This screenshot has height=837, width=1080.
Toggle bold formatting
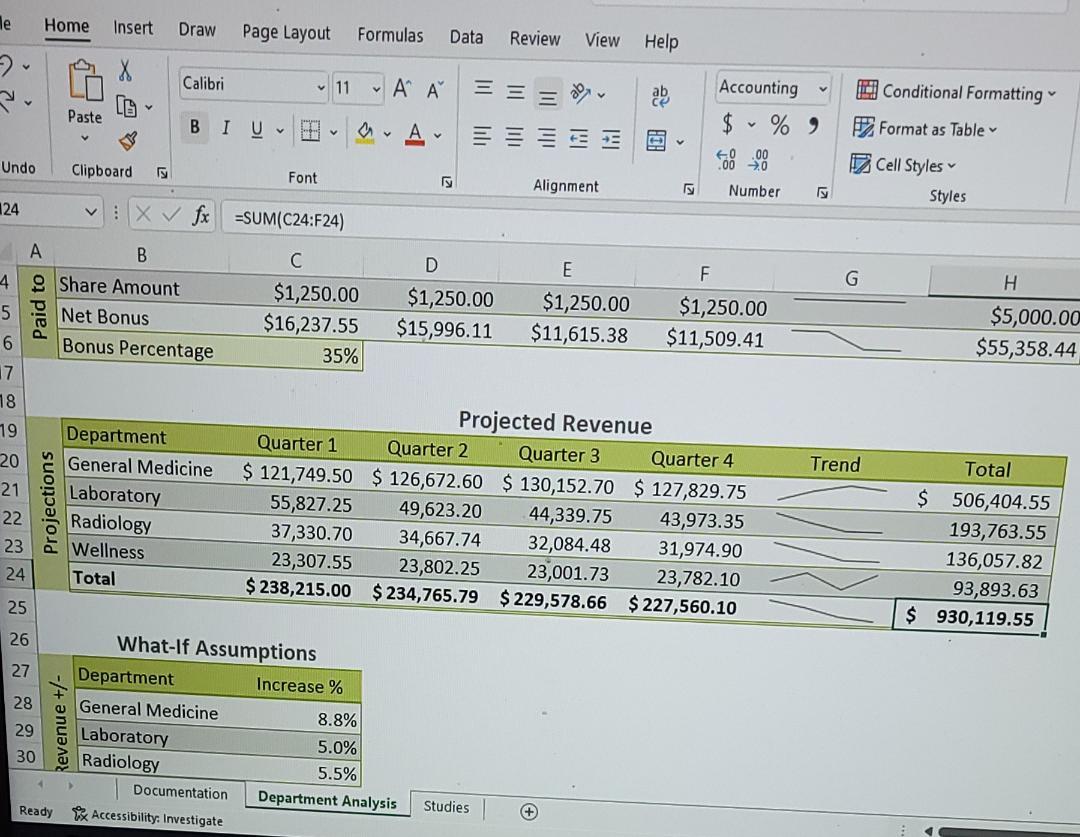[194, 128]
